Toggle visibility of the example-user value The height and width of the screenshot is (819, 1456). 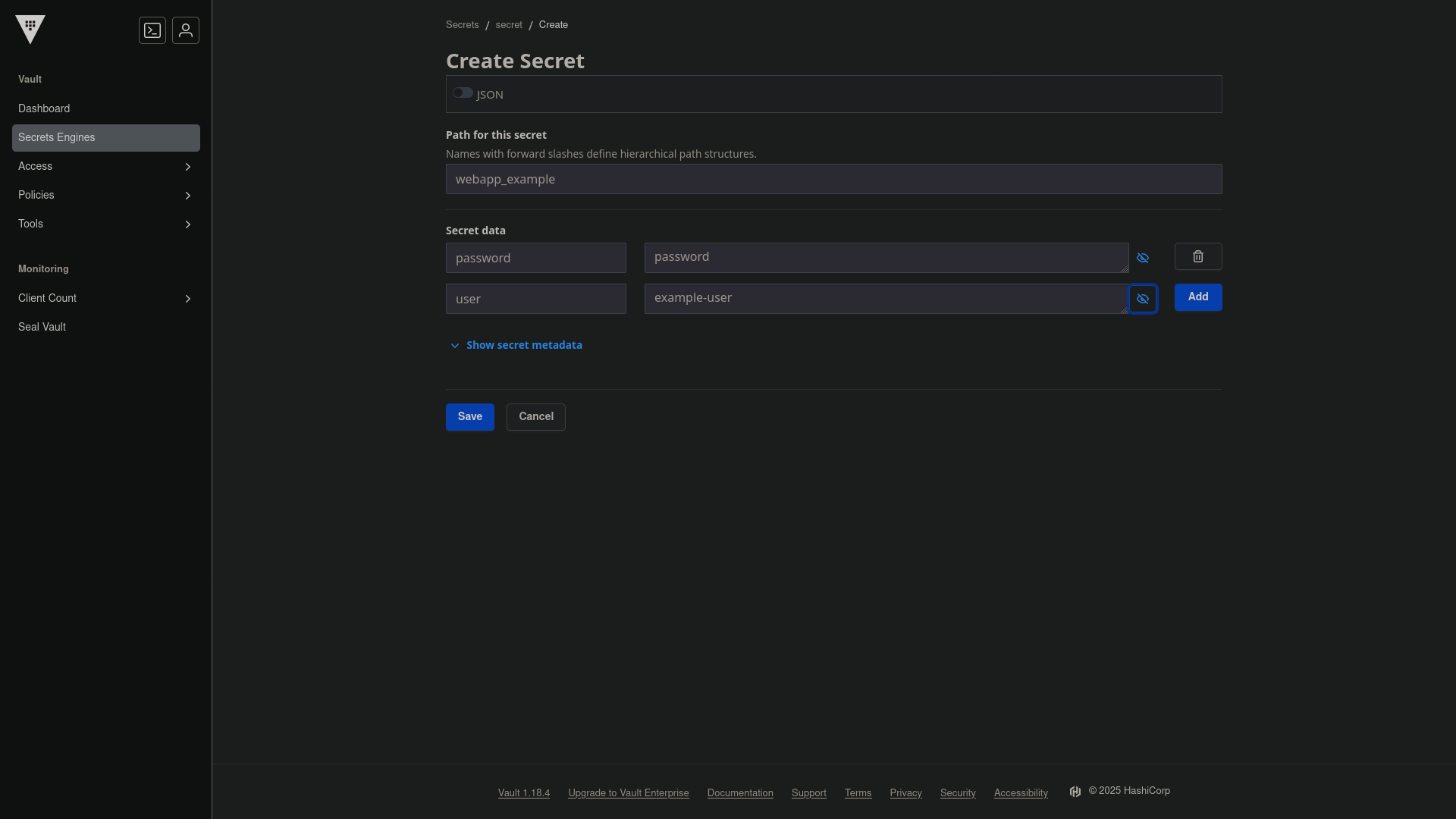(x=1143, y=299)
